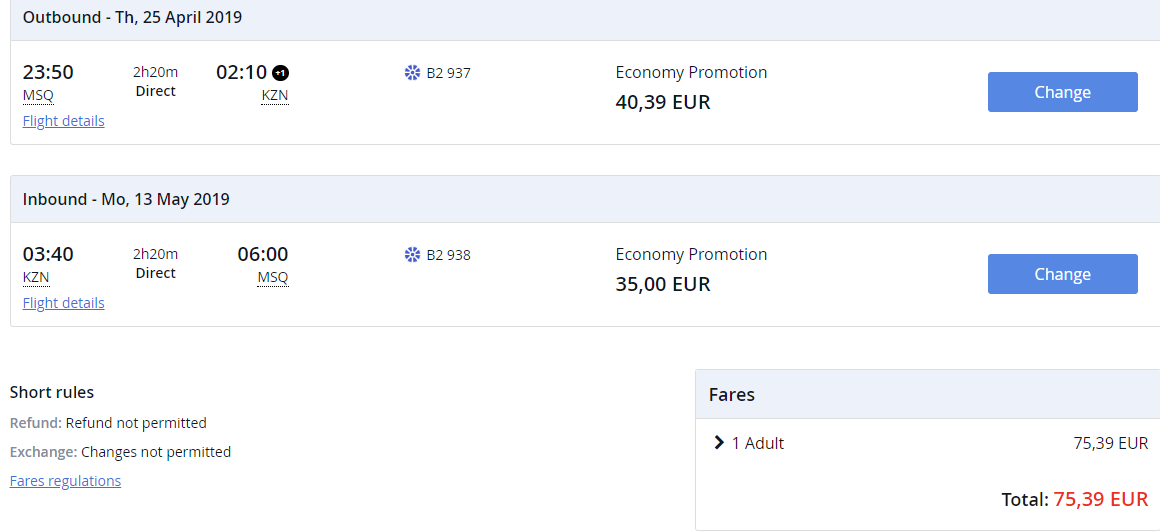Viewport: 1160px width, 532px height.
Task: Click the 35,00 EUR inbound fare price
Action: point(663,284)
